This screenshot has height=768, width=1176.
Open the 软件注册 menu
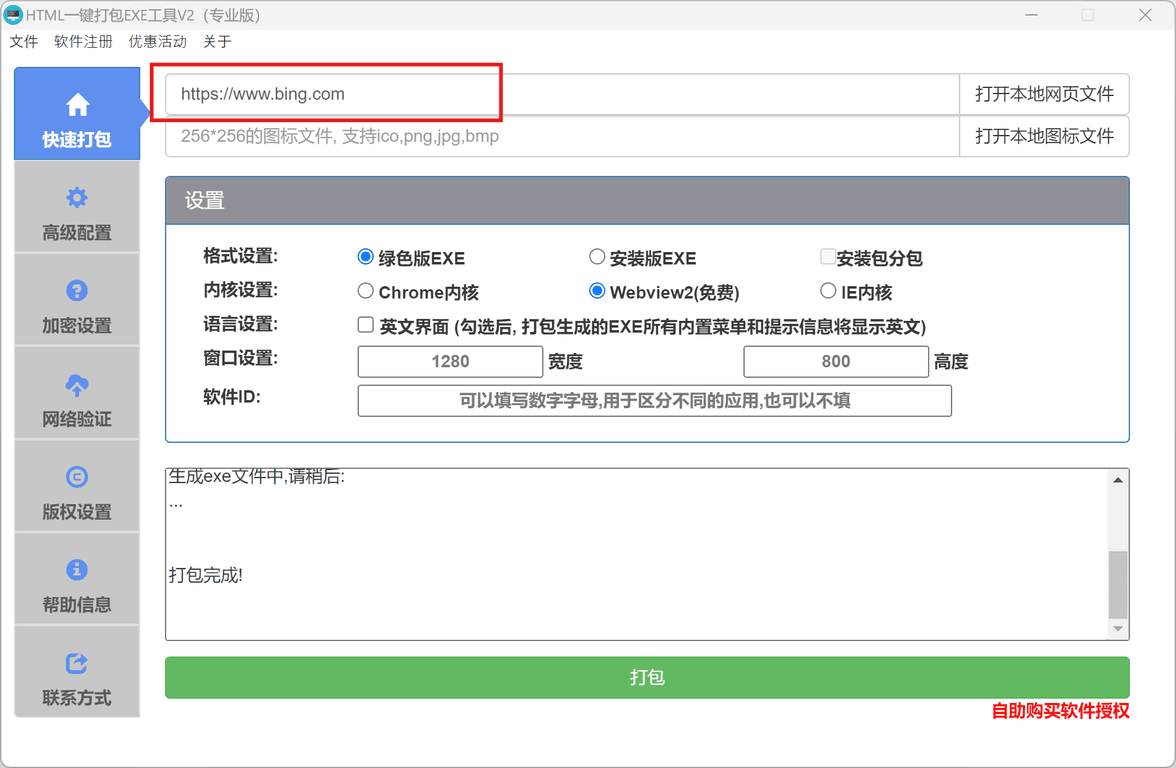tap(83, 42)
